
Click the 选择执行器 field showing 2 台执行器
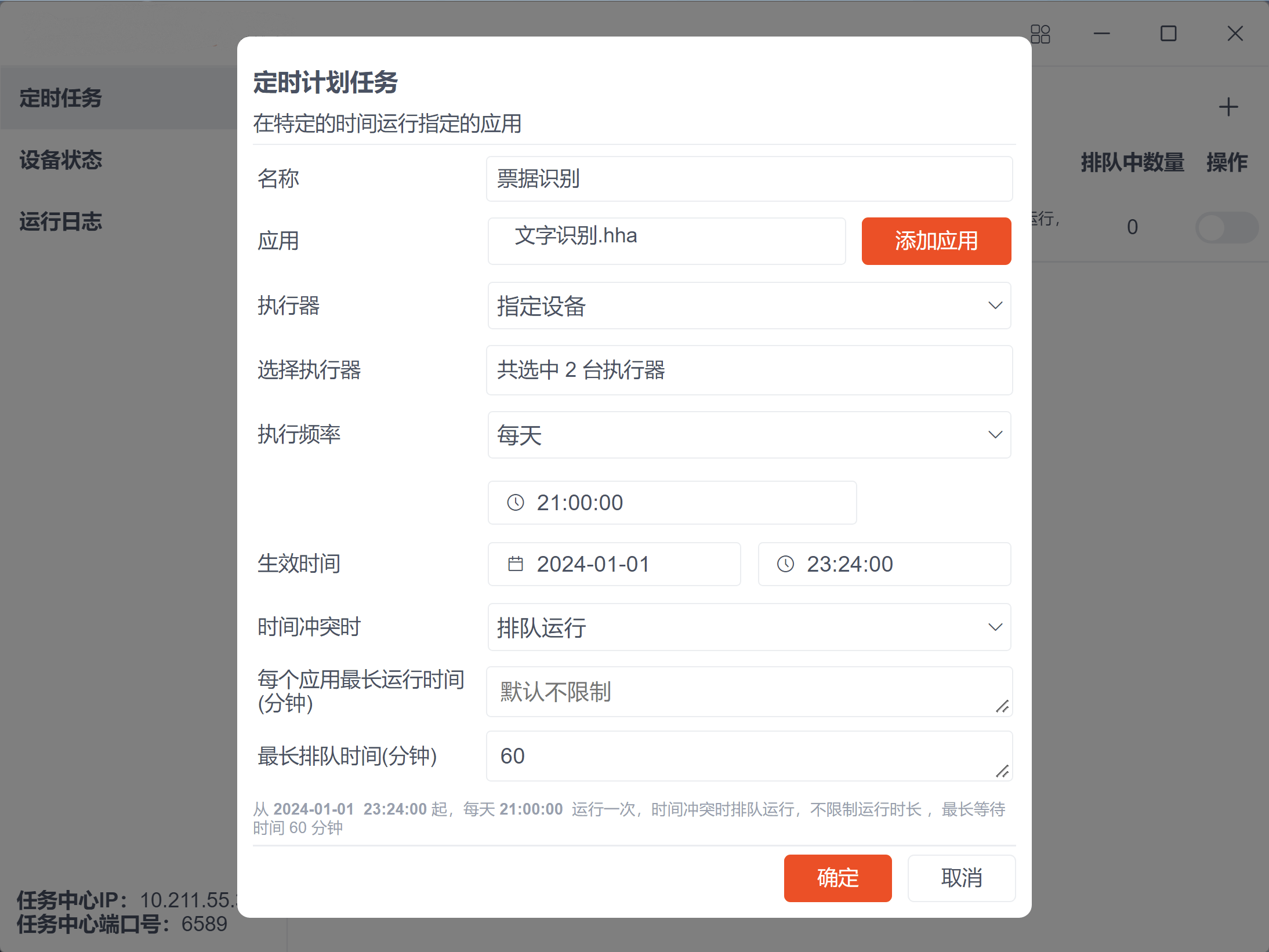(749, 370)
